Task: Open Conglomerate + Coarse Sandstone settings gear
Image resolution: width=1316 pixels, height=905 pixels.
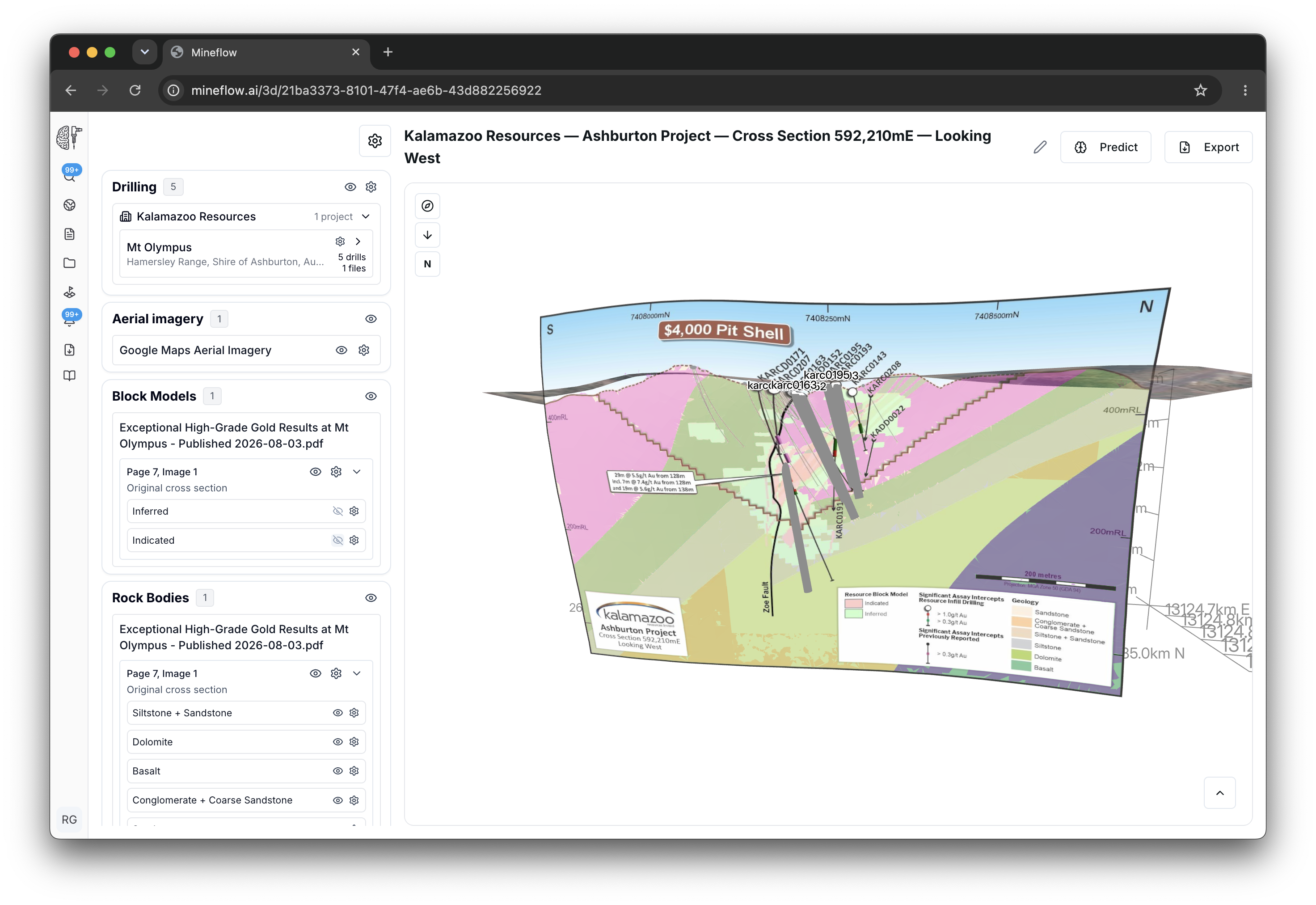Action: (354, 801)
